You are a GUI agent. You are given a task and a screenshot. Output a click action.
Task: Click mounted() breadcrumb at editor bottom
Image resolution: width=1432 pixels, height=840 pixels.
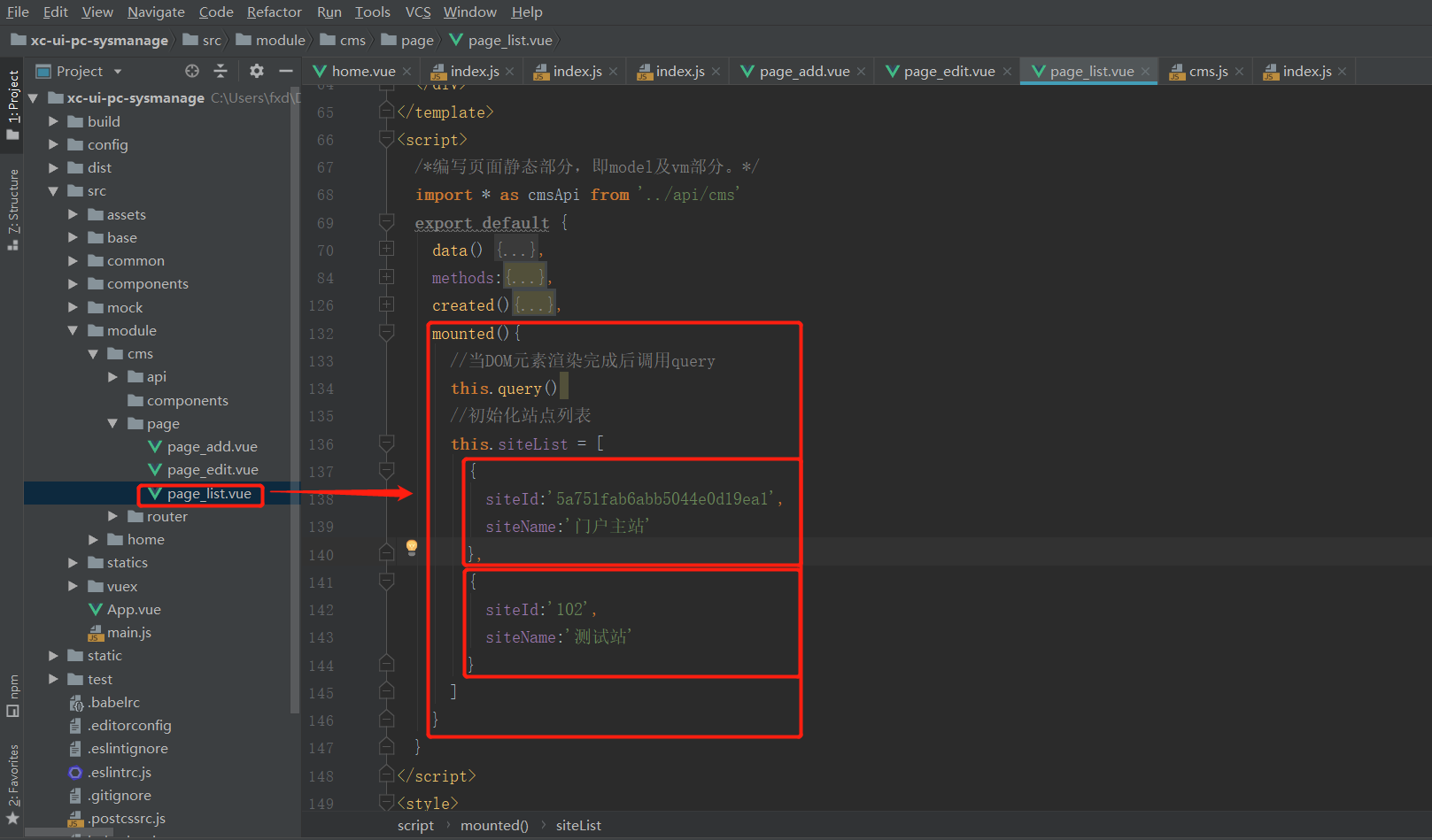point(494,825)
